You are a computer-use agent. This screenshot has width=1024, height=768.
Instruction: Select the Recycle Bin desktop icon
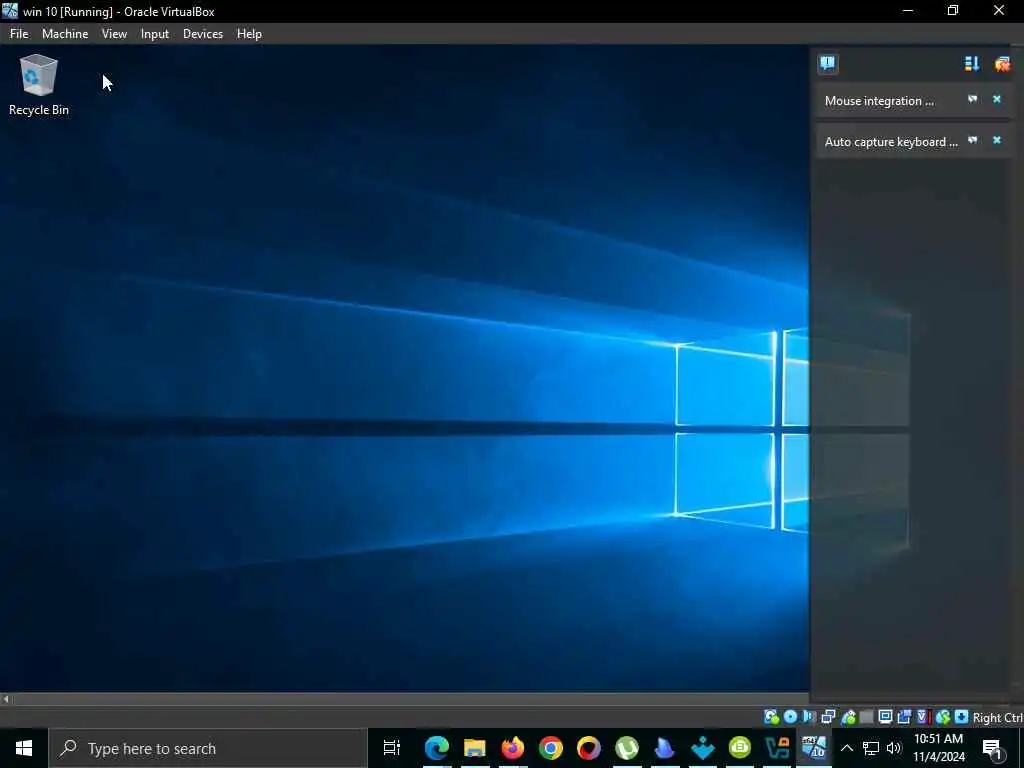(x=39, y=86)
